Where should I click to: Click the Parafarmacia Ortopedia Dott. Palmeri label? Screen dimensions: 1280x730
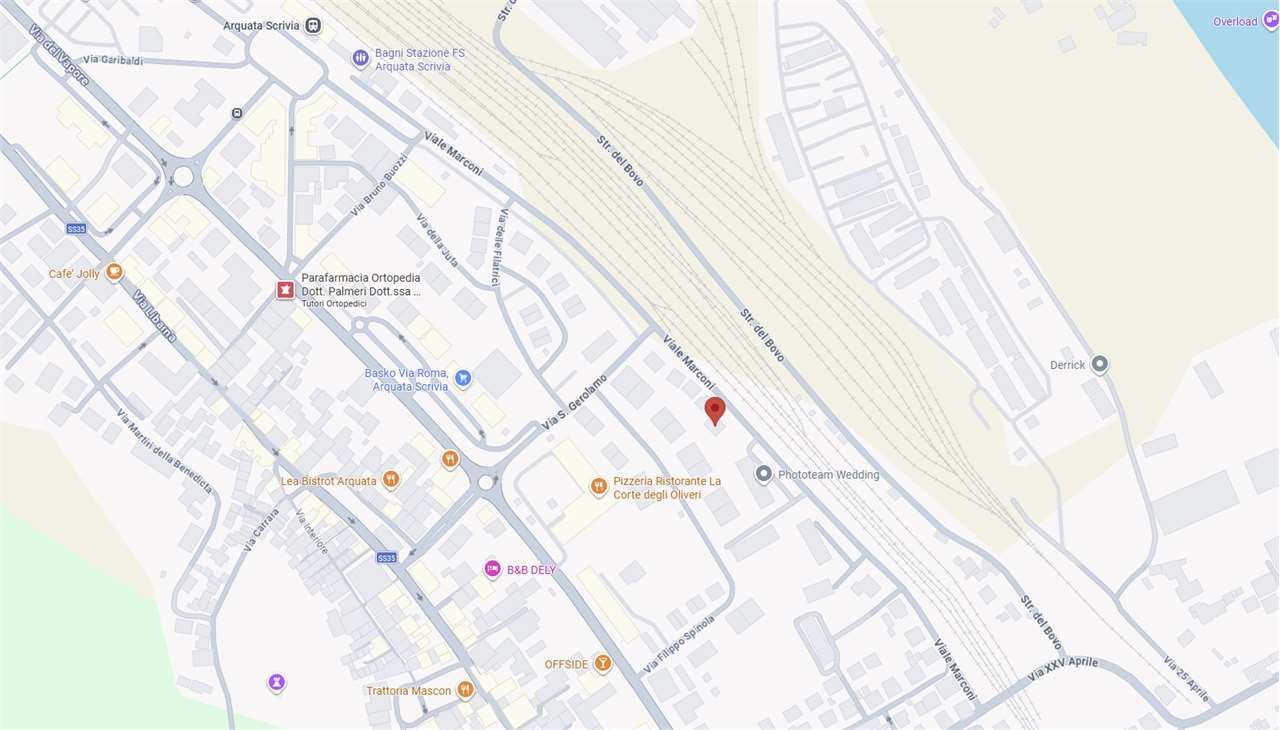pos(361,285)
